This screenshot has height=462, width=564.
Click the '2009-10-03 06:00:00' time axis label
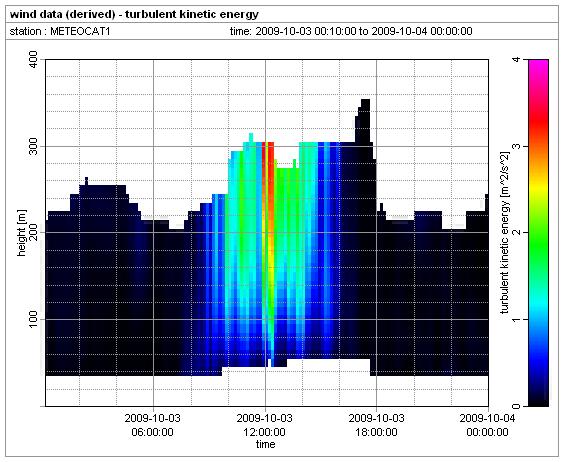(153, 425)
